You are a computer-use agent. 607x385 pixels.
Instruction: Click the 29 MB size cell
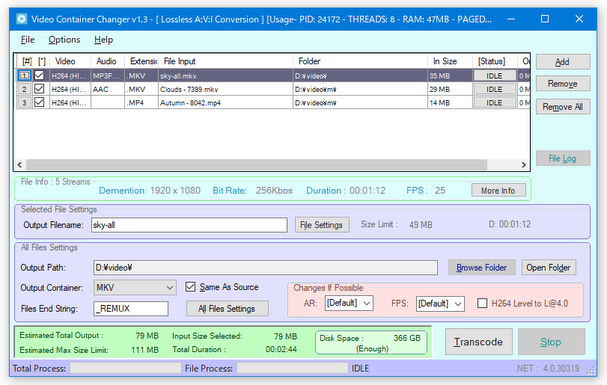click(x=450, y=89)
